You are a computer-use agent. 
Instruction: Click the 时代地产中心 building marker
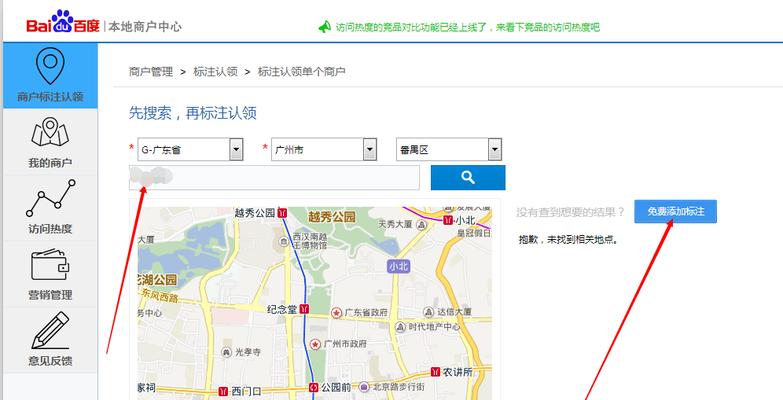pos(400,327)
